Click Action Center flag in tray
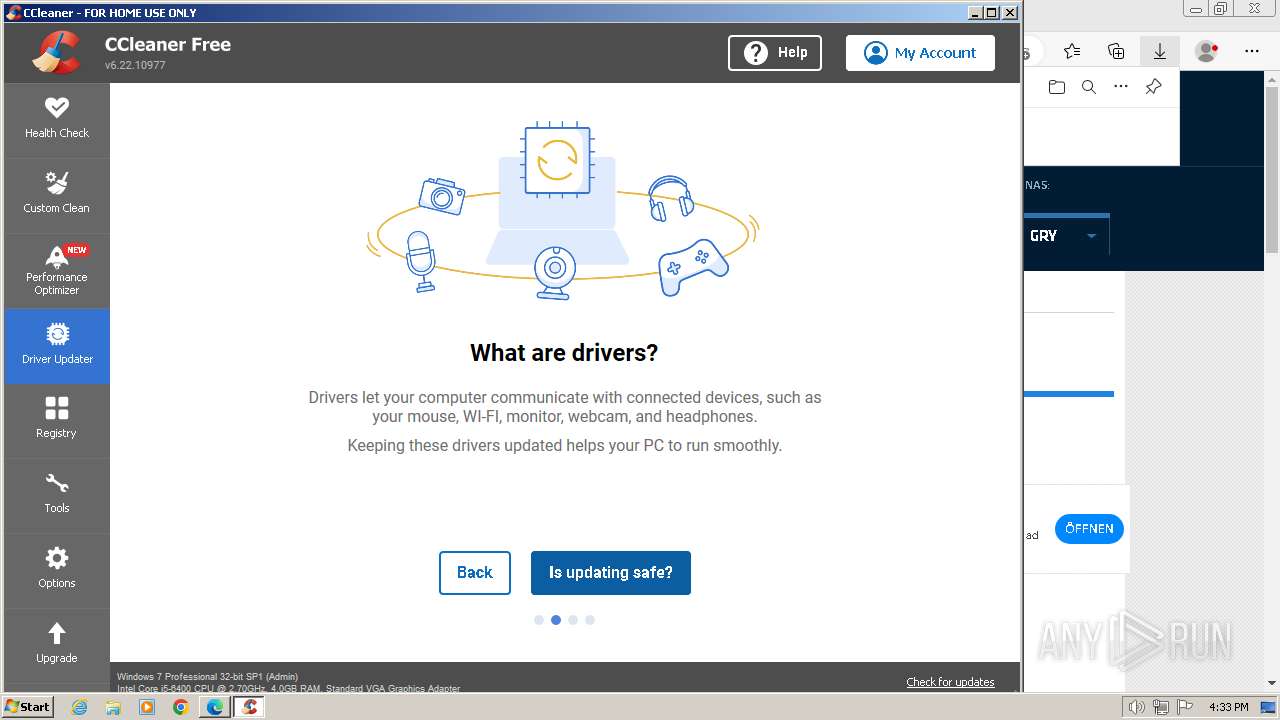This screenshot has height=720, width=1280. point(1185,707)
